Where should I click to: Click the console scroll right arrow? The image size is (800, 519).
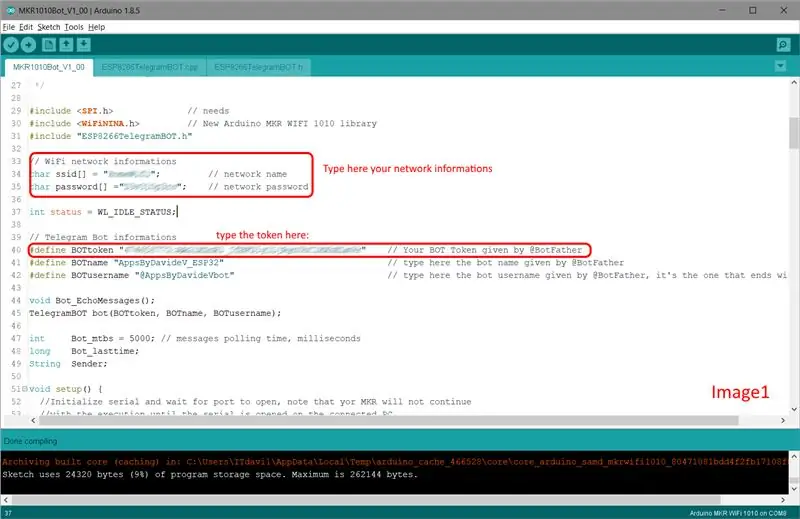pyautogui.click(x=783, y=500)
